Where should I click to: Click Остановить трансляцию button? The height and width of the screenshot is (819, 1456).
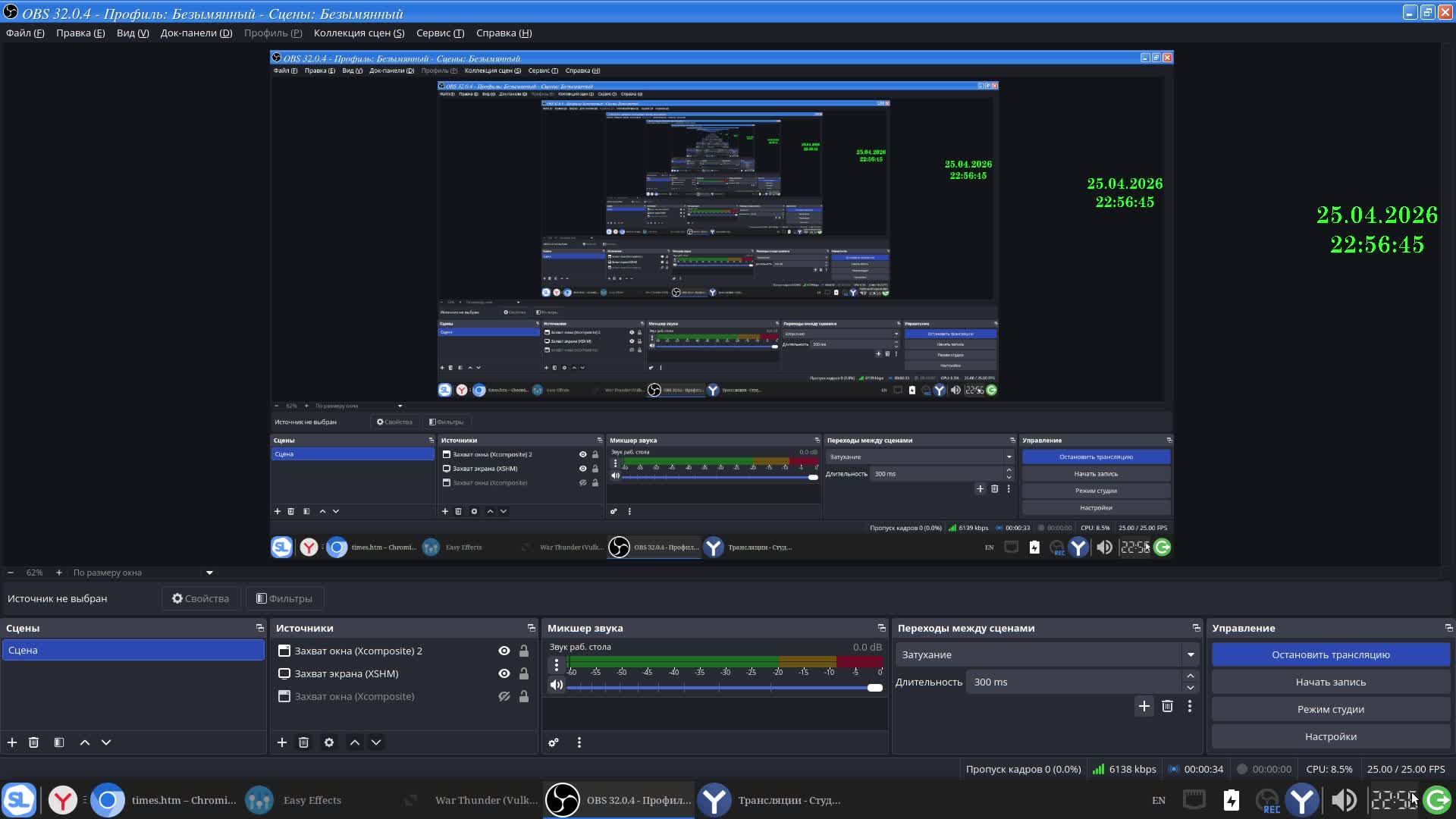[x=1330, y=654]
